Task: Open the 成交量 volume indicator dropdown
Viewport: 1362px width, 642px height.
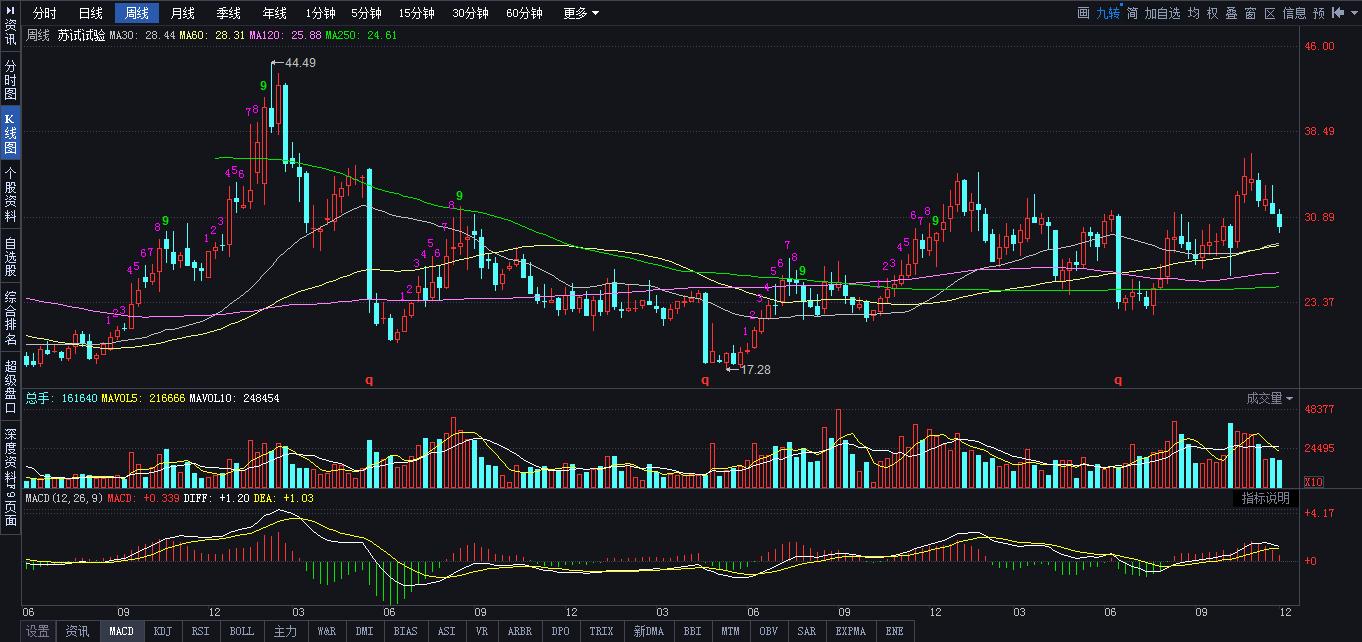Action: pyautogui.click(x=1268, y=399)
